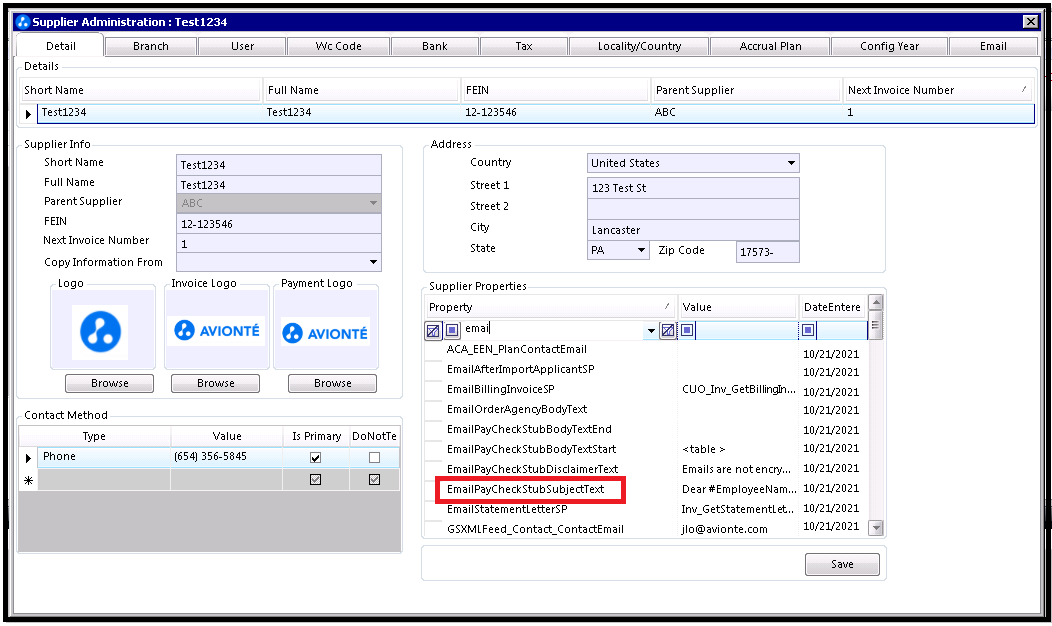Click the filter operator icon left of the 'email' filter text

point(452,330)
